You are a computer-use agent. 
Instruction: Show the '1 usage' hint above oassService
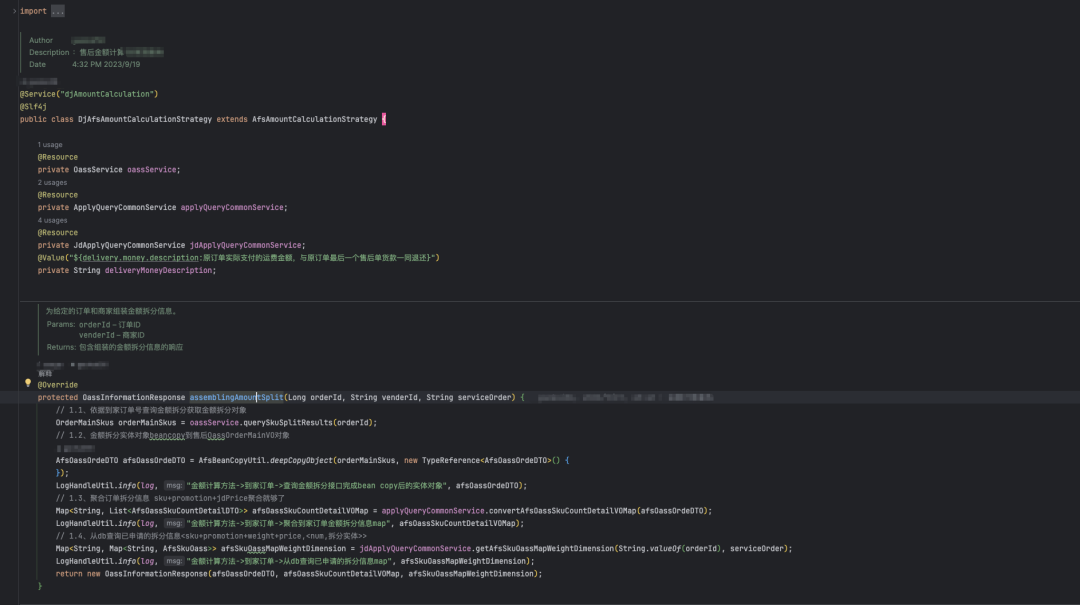click(50, 145)
